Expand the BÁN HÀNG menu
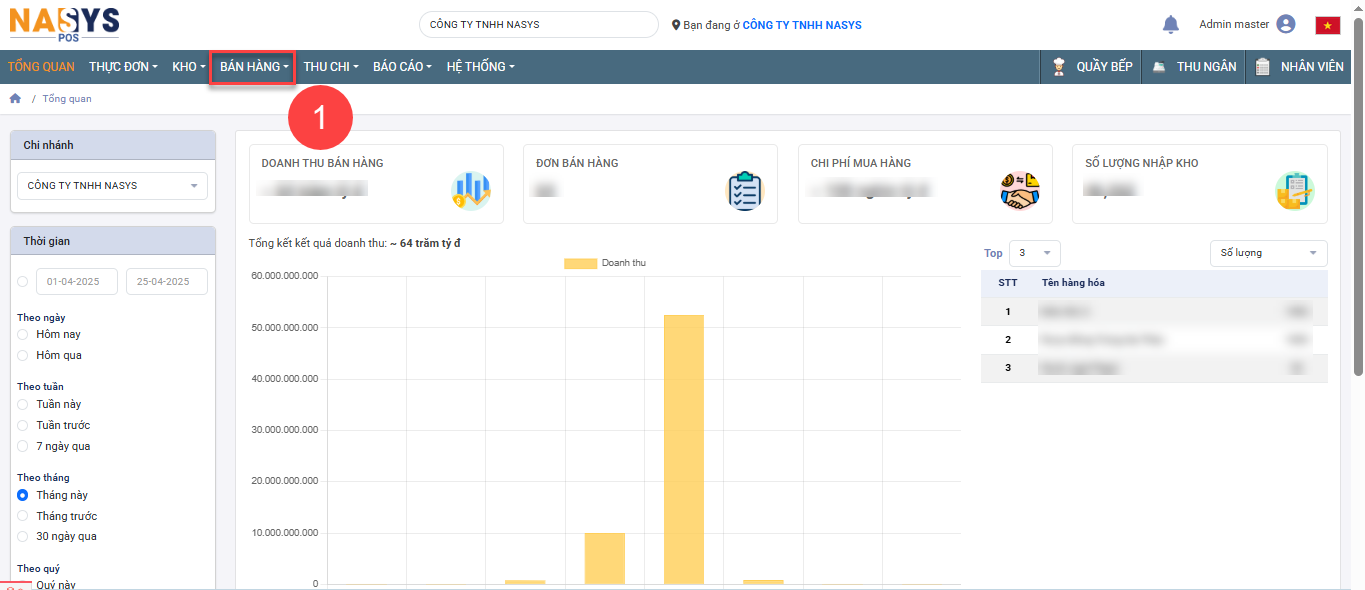 point(254,67)
